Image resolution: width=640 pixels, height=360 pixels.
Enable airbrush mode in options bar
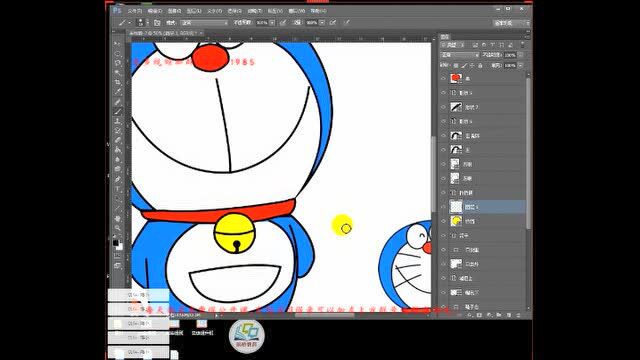[333, 23]
